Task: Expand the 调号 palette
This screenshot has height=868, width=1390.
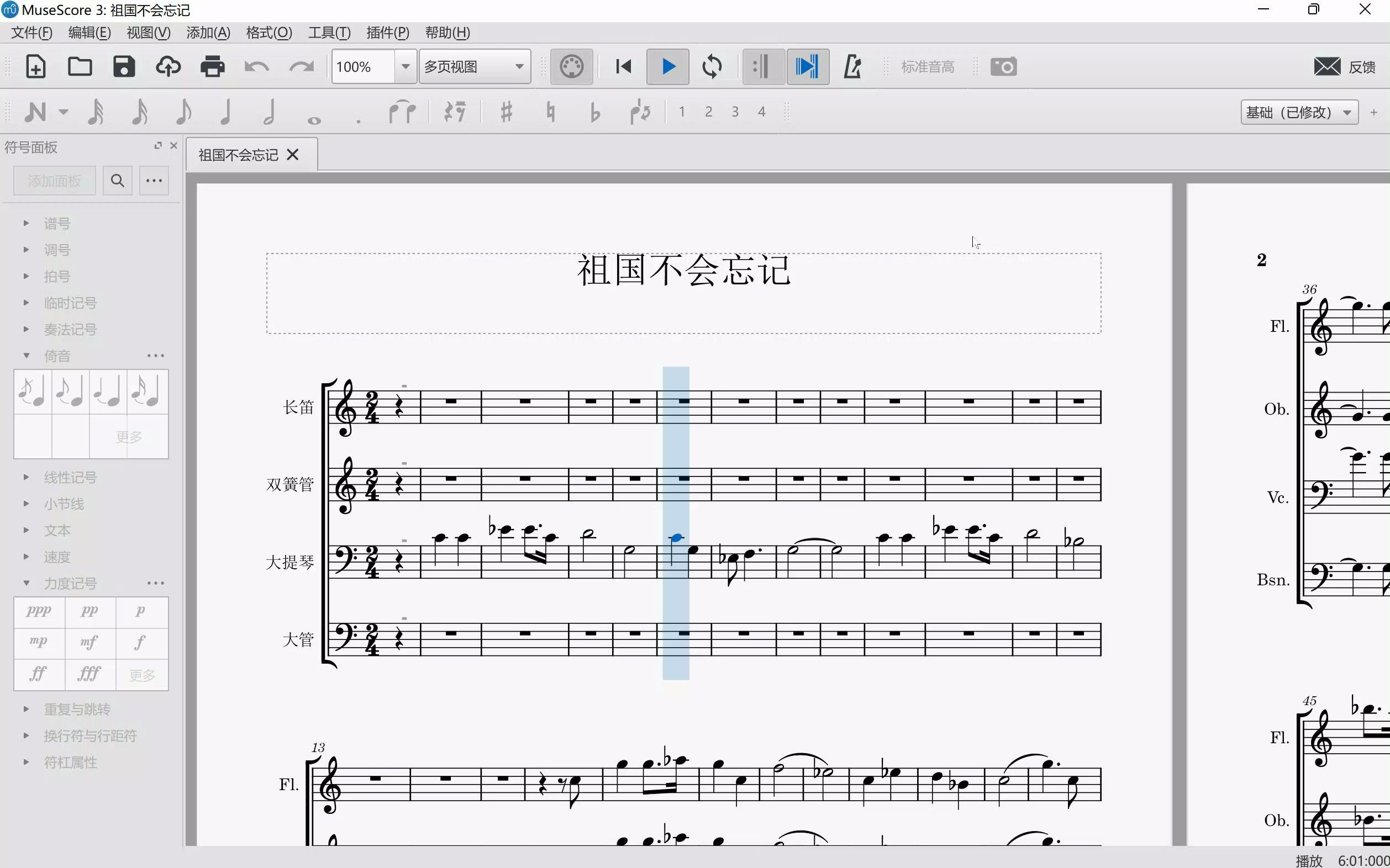Action: (x=26, y=249)
